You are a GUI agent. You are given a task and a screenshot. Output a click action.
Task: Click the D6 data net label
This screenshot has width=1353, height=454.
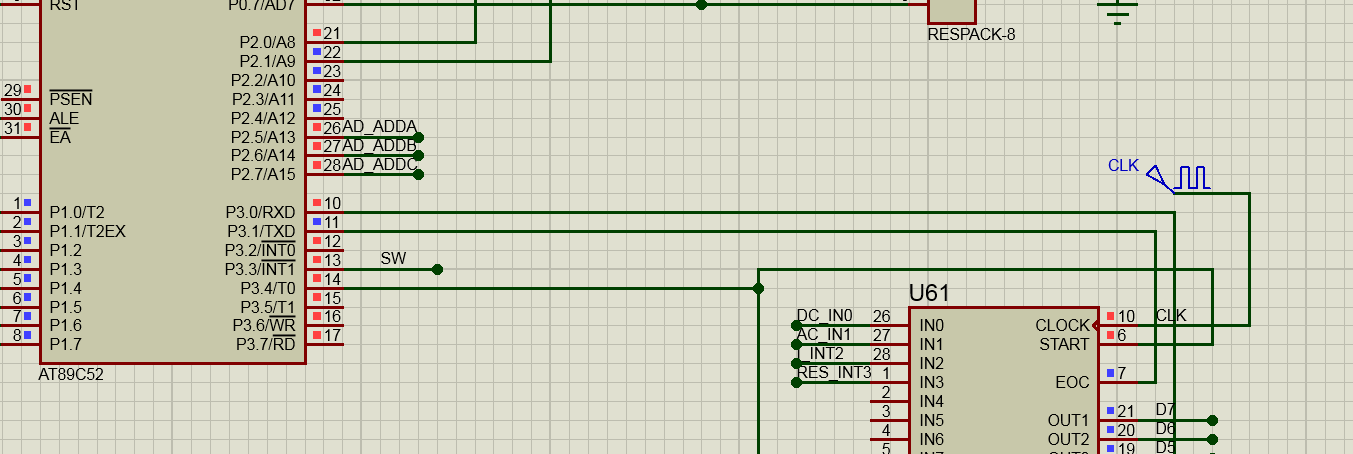tap(1165, 429)
